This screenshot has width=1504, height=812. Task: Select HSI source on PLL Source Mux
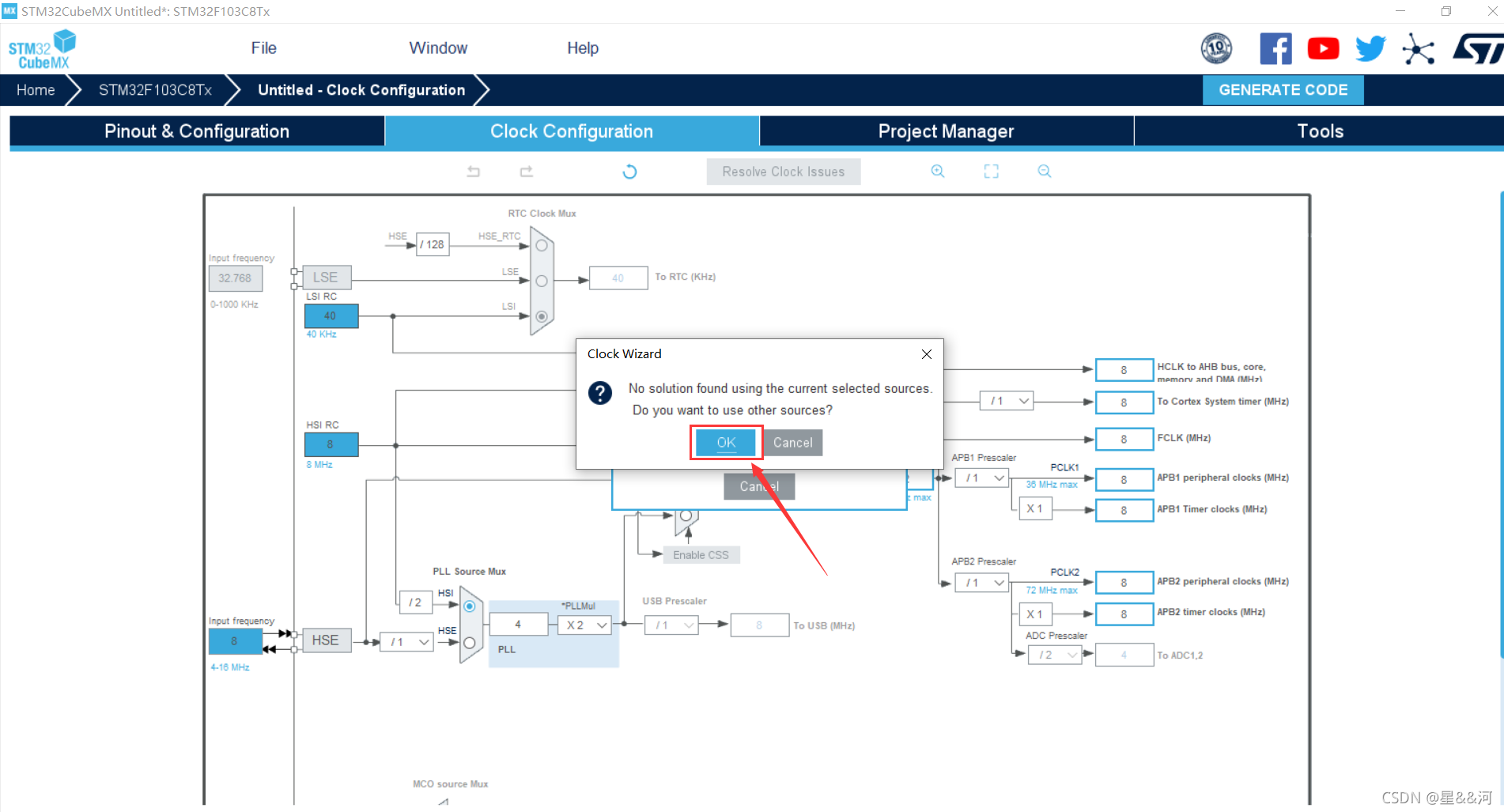click(x=470, y=606)
